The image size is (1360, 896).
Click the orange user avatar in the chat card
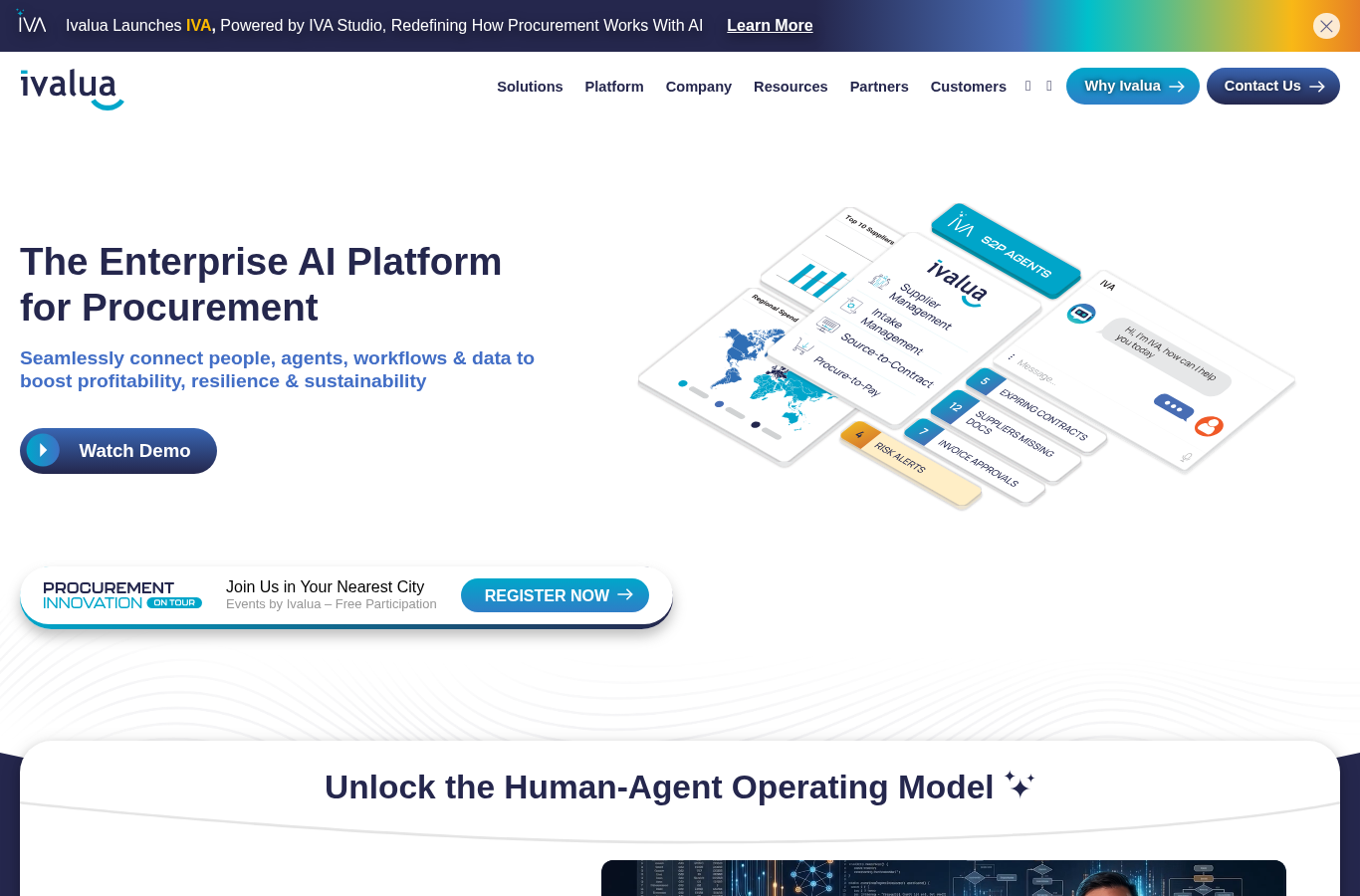pos(1209,426)
